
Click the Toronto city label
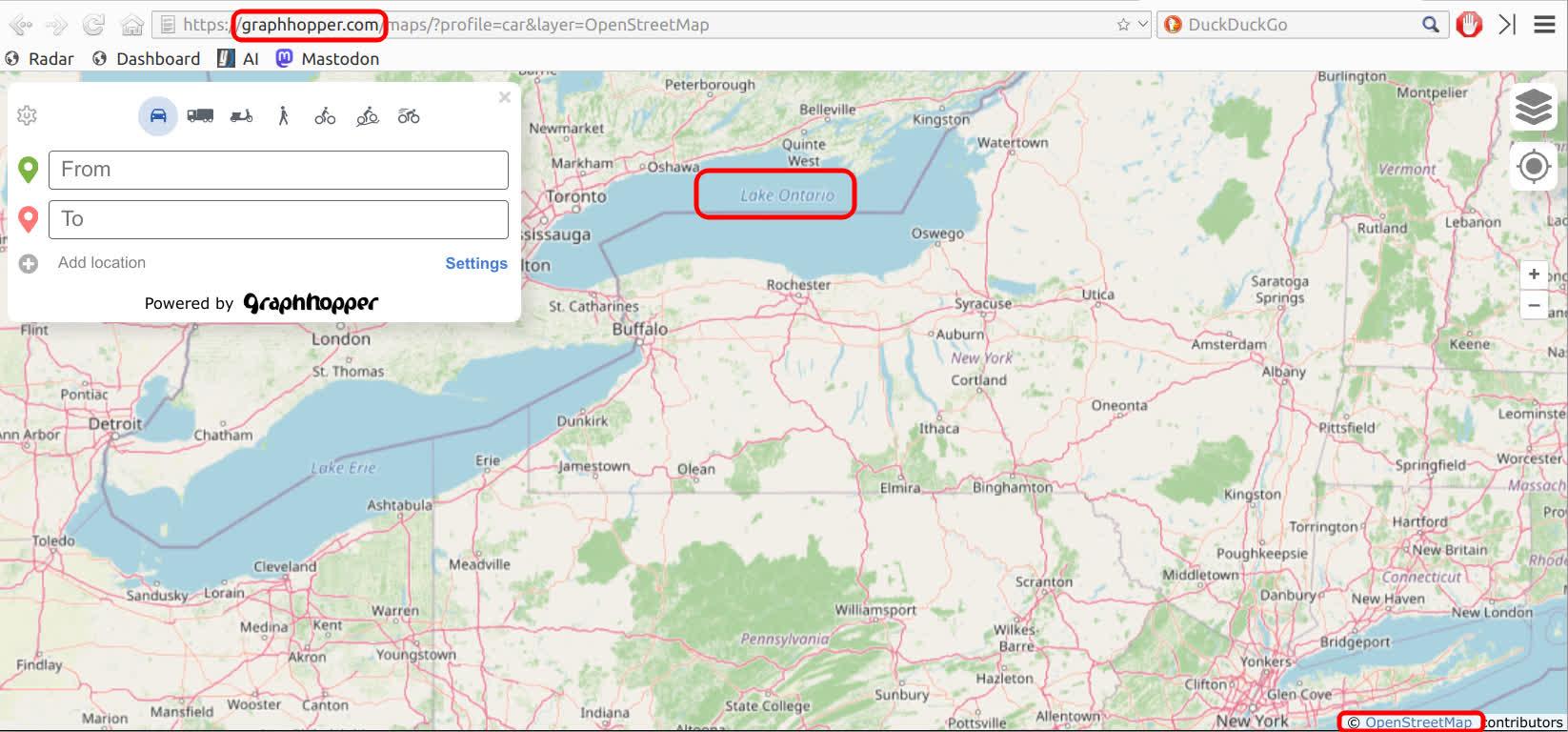pos(575,196)
